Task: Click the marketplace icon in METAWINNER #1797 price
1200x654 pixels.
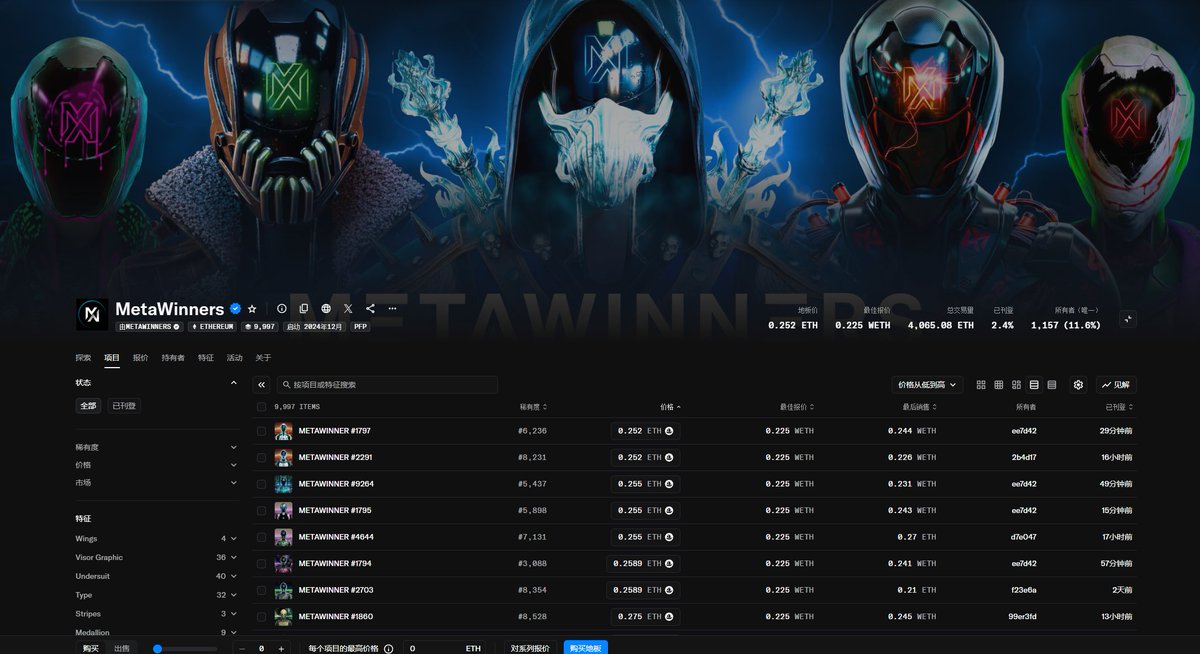Action: [669, 431]
